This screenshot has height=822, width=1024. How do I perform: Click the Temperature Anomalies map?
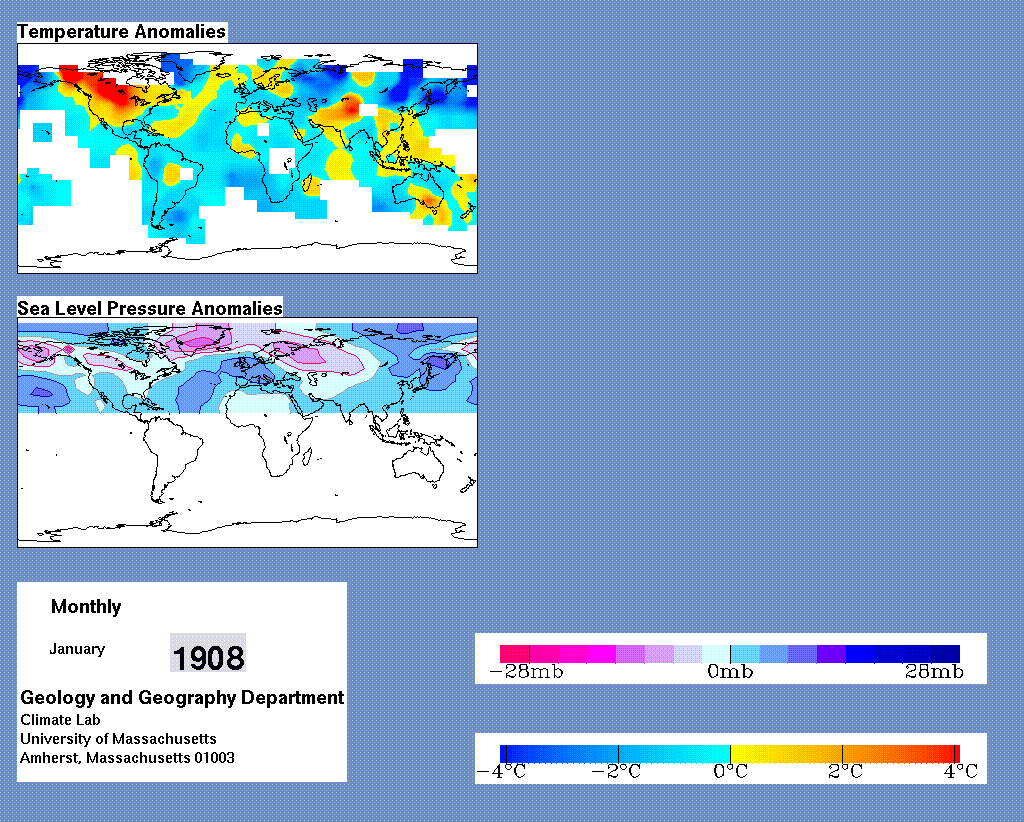coord(247,158)
